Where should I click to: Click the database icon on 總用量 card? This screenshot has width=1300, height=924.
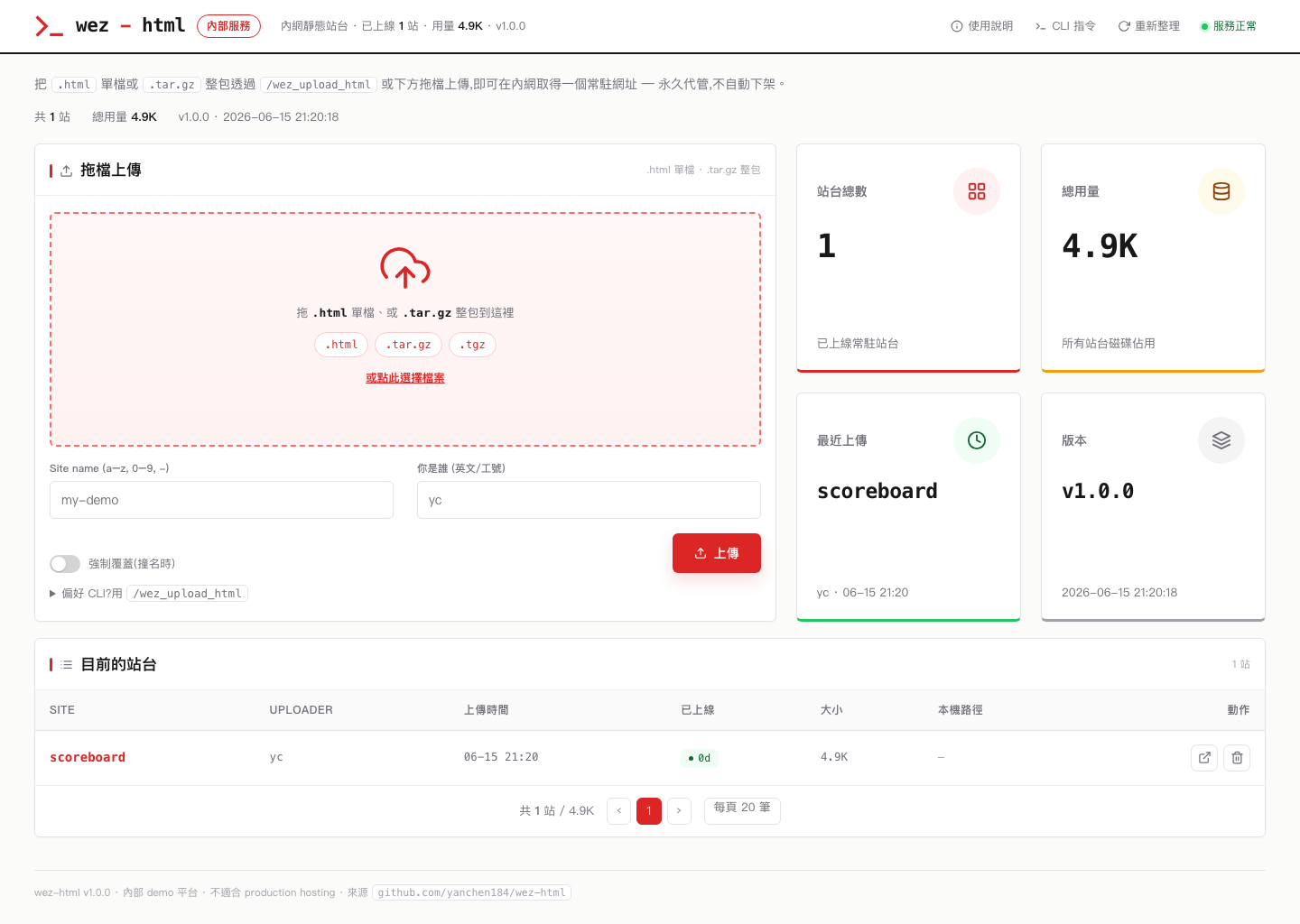coord(1221,191)
